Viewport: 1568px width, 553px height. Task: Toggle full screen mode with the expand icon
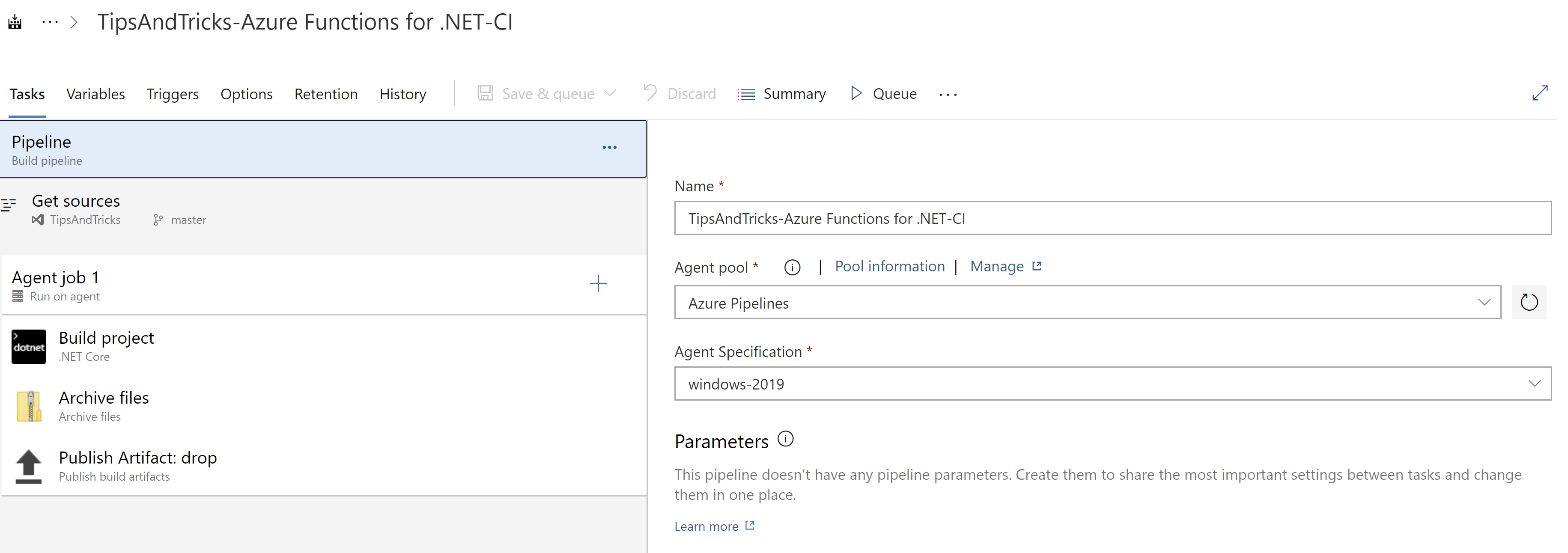tap(1539, 93)
